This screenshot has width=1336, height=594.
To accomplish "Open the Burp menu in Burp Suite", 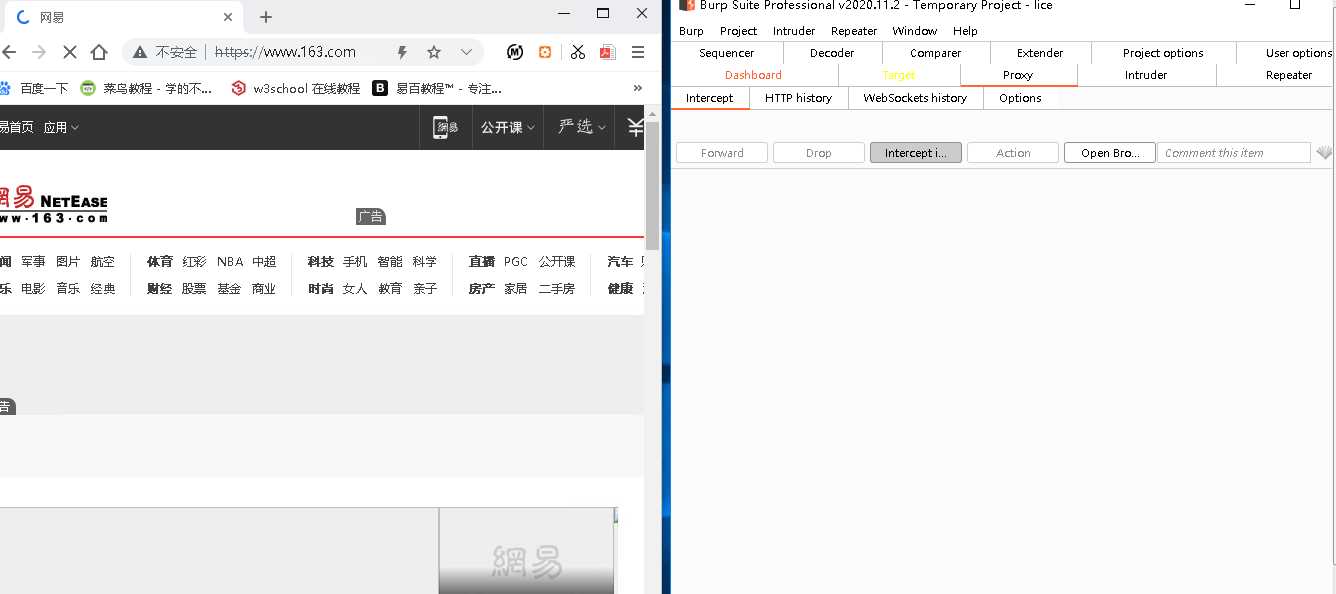I will 691,31.
